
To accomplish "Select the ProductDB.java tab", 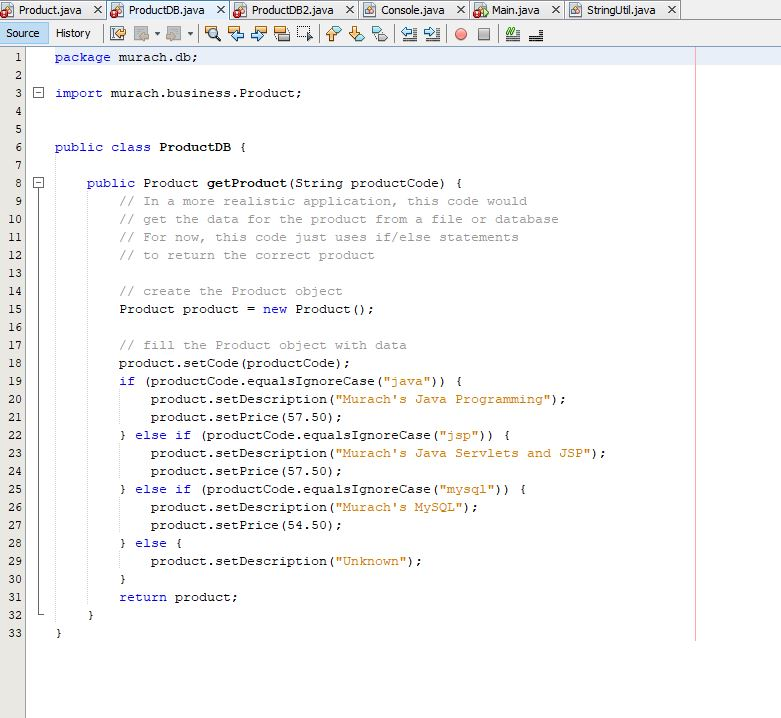I will (166, 10).
